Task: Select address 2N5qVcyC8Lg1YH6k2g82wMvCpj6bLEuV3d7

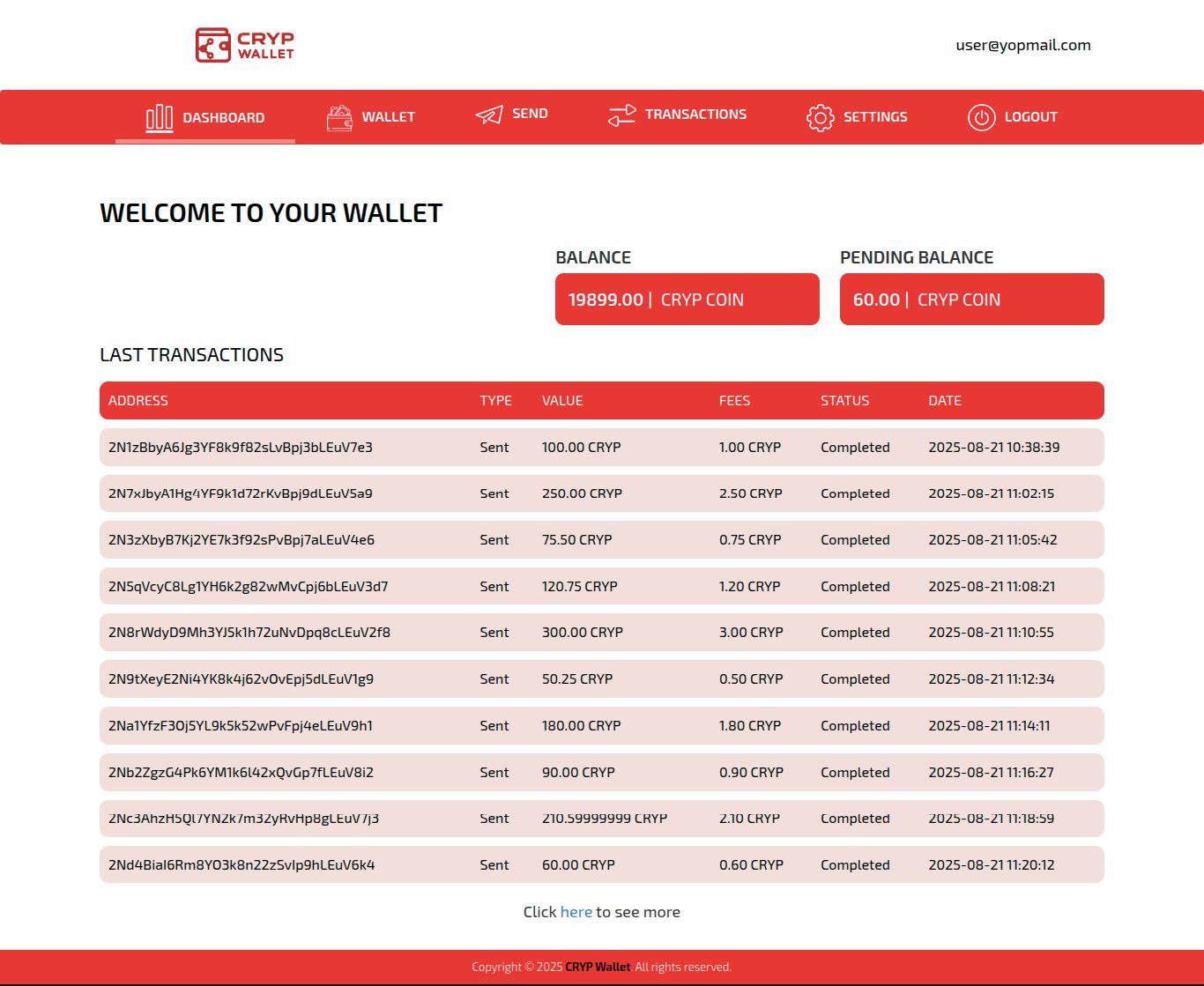Action: (249, 587)
